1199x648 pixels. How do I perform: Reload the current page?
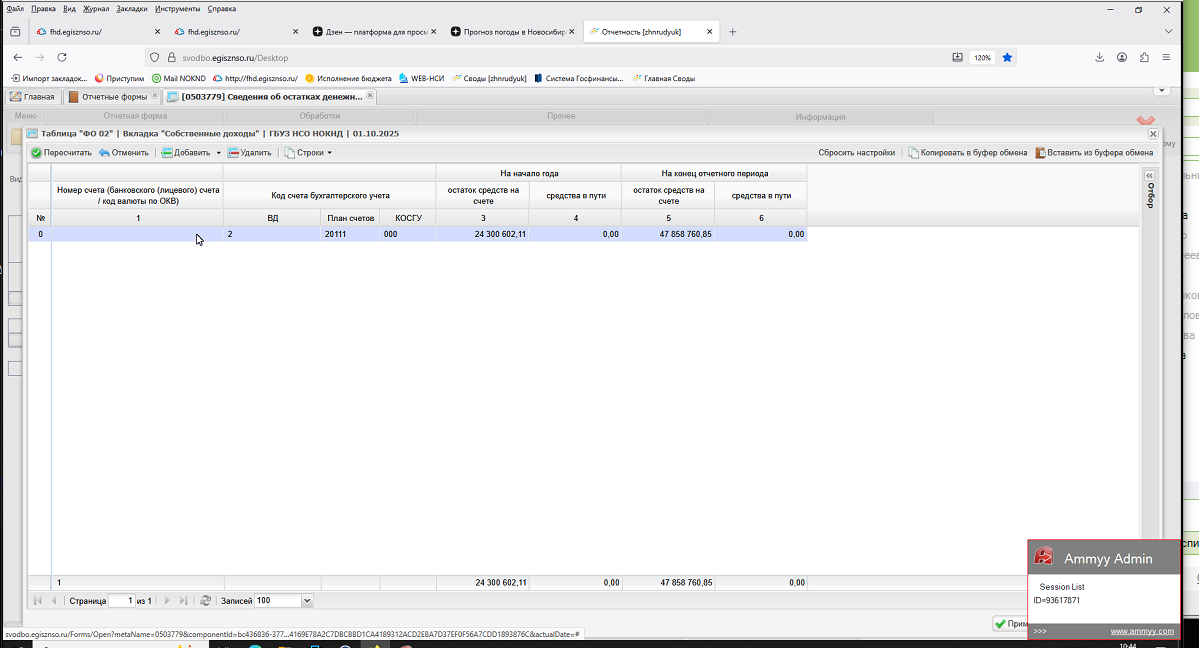coord(62,57)
